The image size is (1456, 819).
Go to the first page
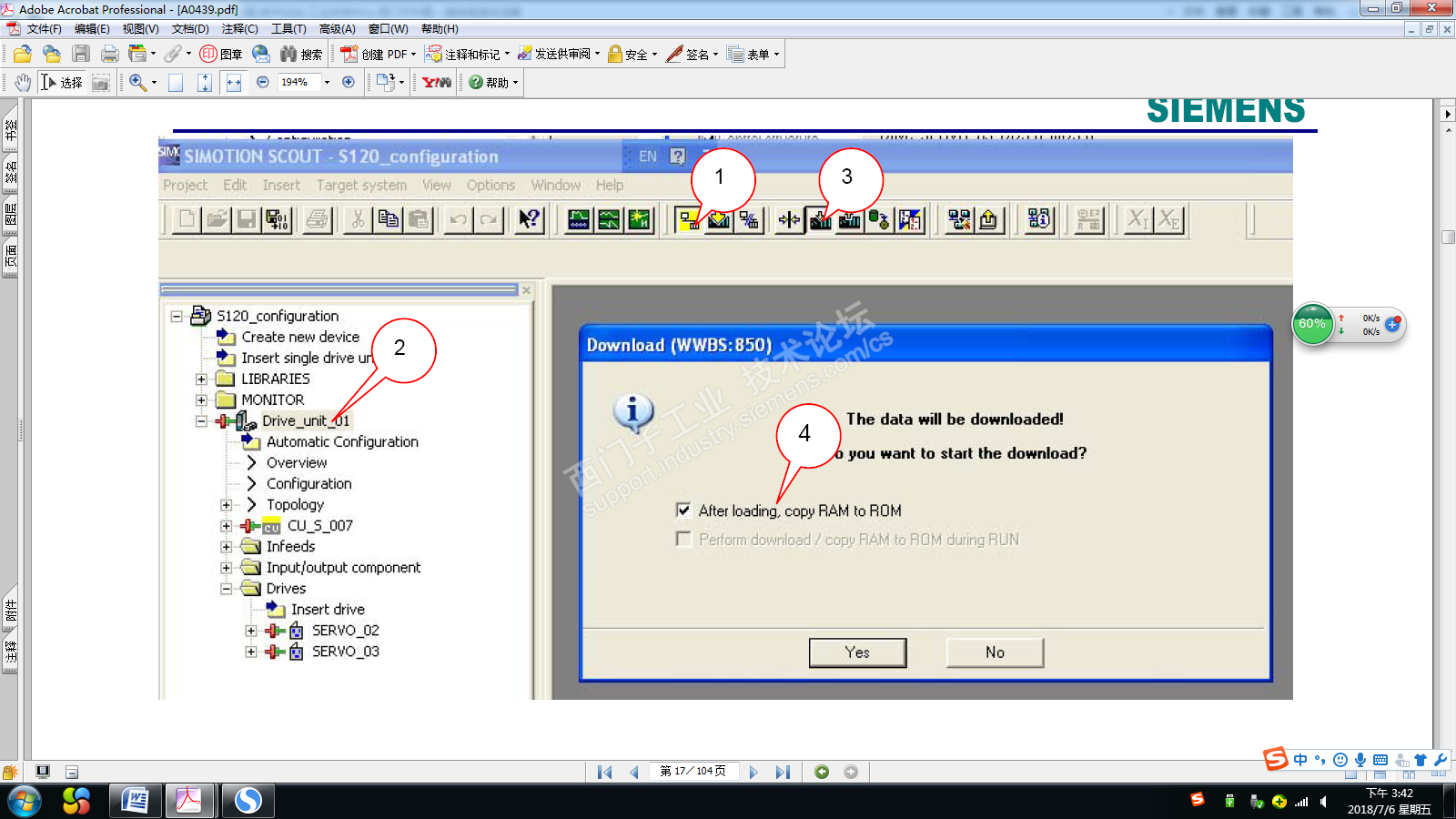pyautogui.click(x=604, y=772)
